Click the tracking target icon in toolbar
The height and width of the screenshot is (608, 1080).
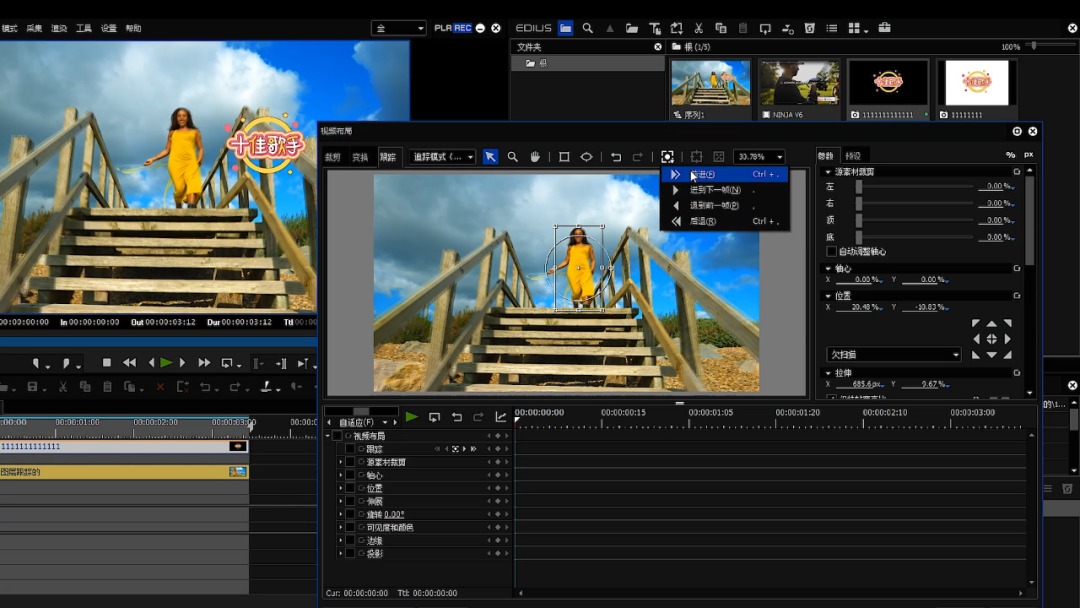click(667, 157)
